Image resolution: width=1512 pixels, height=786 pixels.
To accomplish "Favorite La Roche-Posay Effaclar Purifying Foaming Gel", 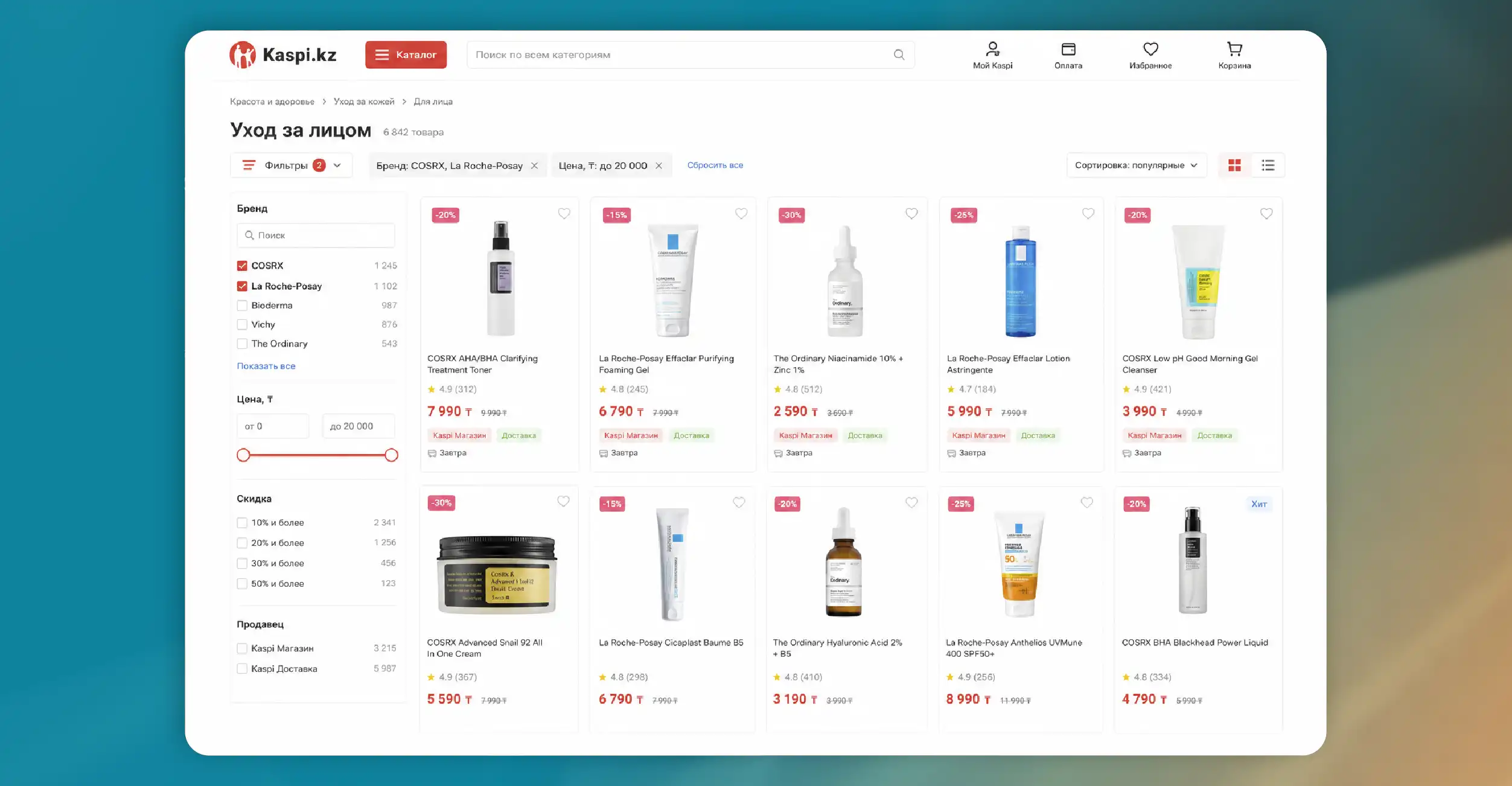I will tap(741, 214).
